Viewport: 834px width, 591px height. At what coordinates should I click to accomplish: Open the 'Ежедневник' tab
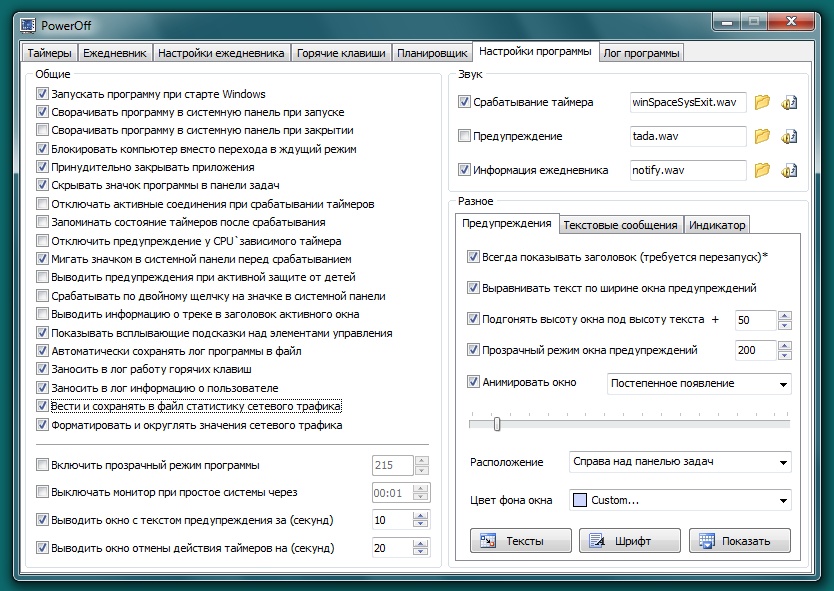pos(115,53)
